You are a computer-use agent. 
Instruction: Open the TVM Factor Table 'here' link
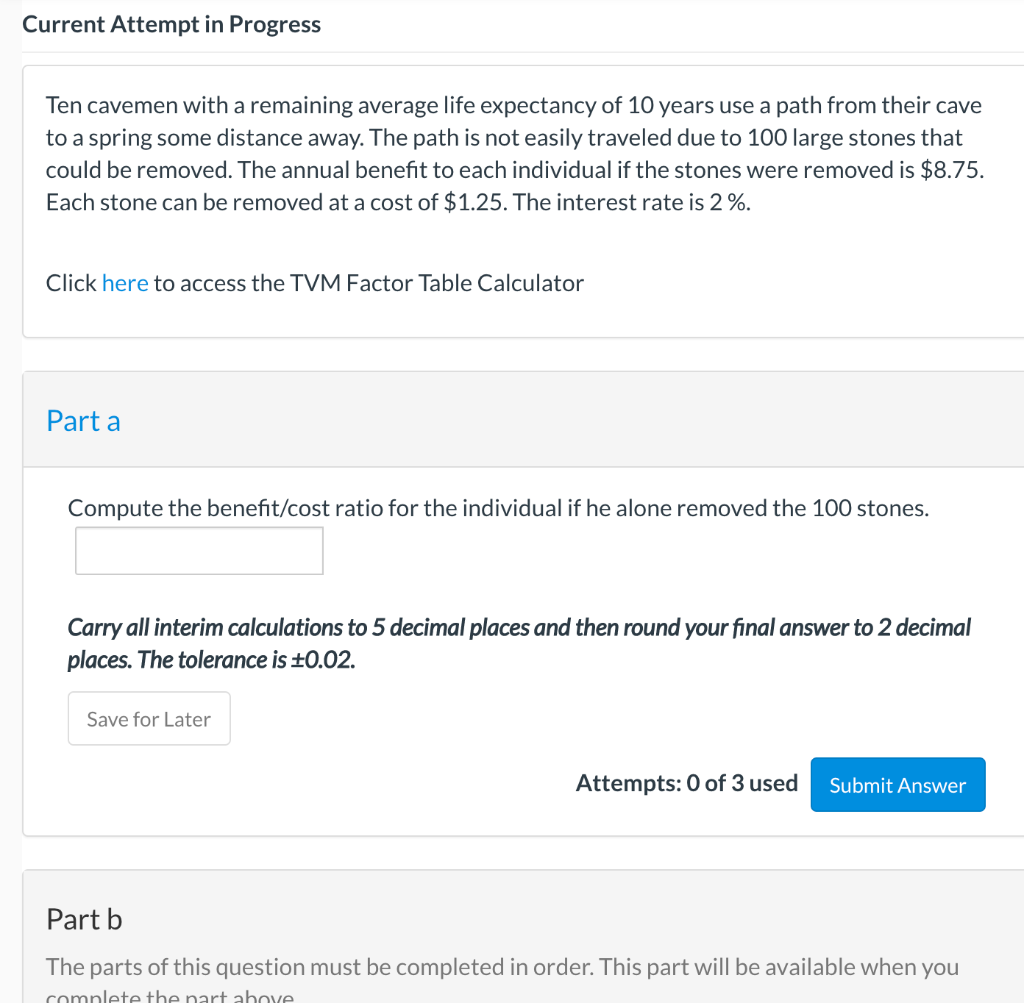[x=125, y=283]
